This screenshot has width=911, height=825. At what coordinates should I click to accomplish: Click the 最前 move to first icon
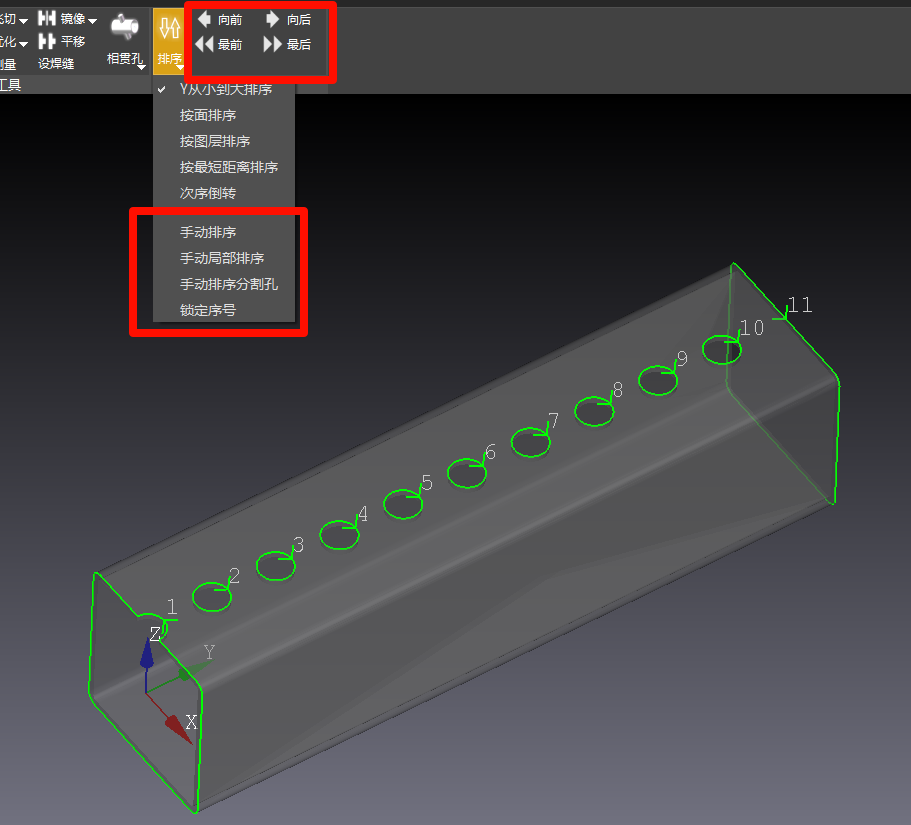point(204,44)
